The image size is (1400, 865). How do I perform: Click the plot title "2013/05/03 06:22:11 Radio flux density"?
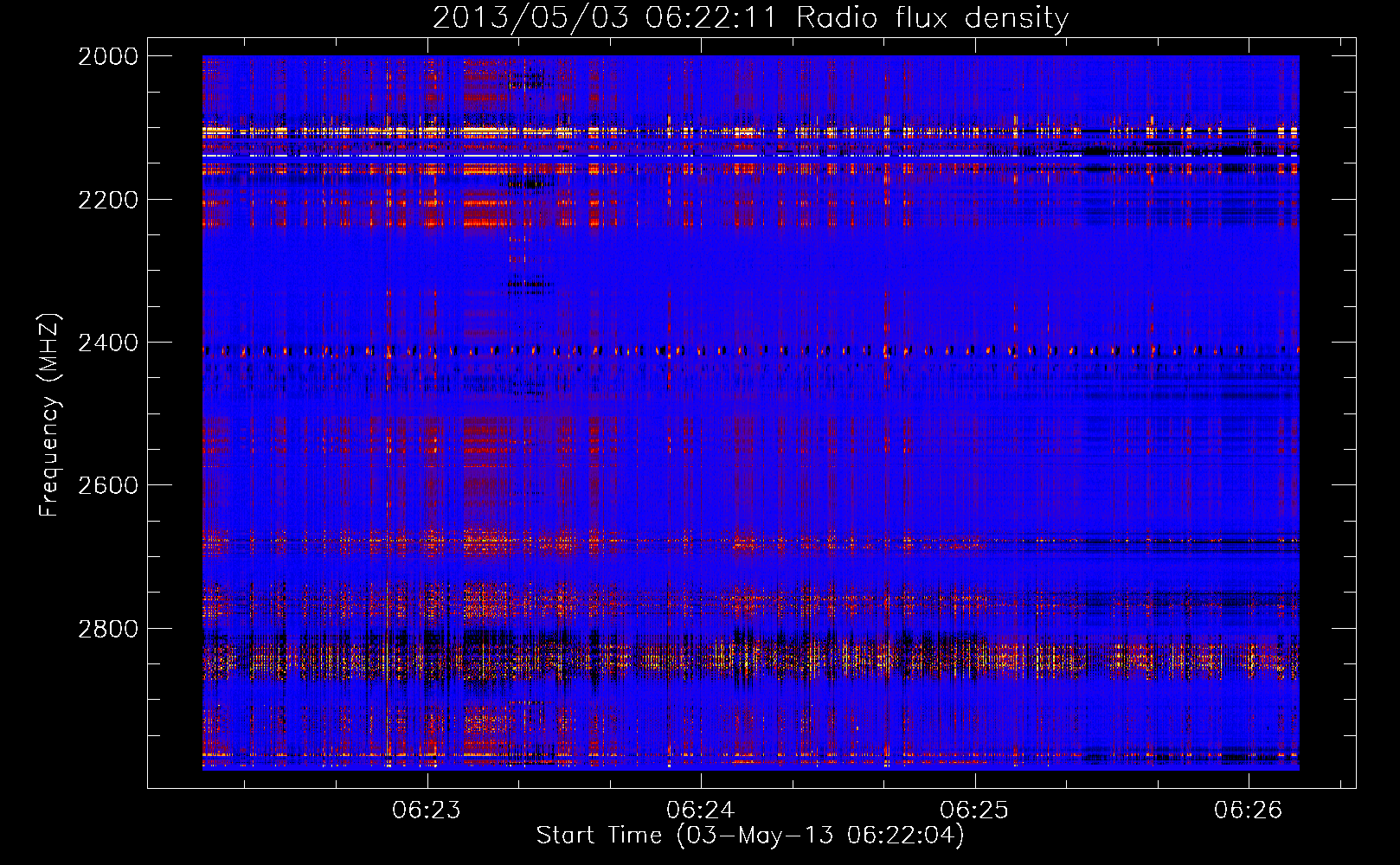coord(750,17)
